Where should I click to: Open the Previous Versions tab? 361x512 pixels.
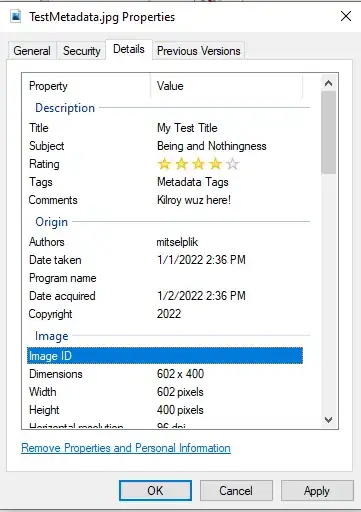[x=199, y=51]
